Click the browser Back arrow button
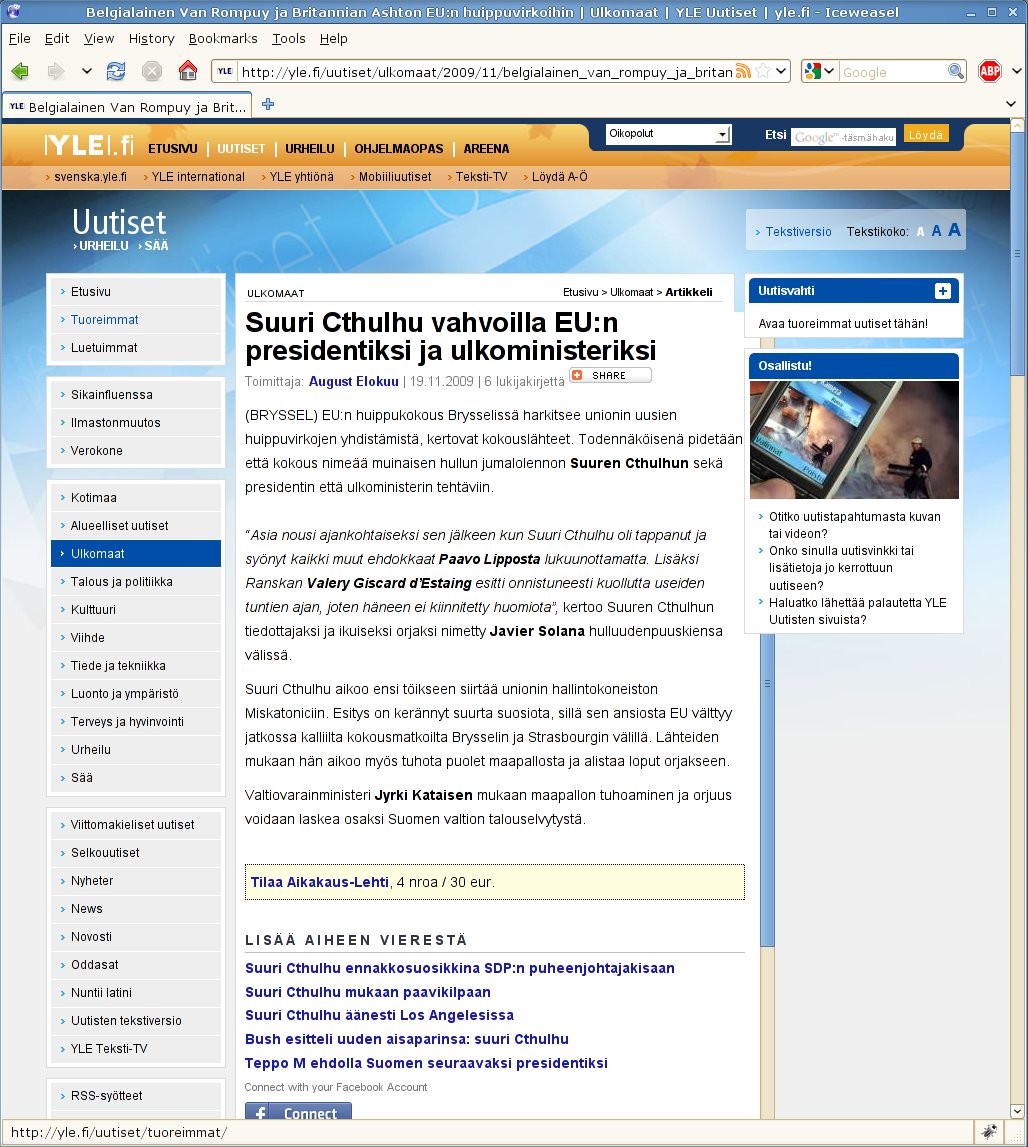The width and height of the screenshot is (1028, 1147). click(x=21, y=71)
